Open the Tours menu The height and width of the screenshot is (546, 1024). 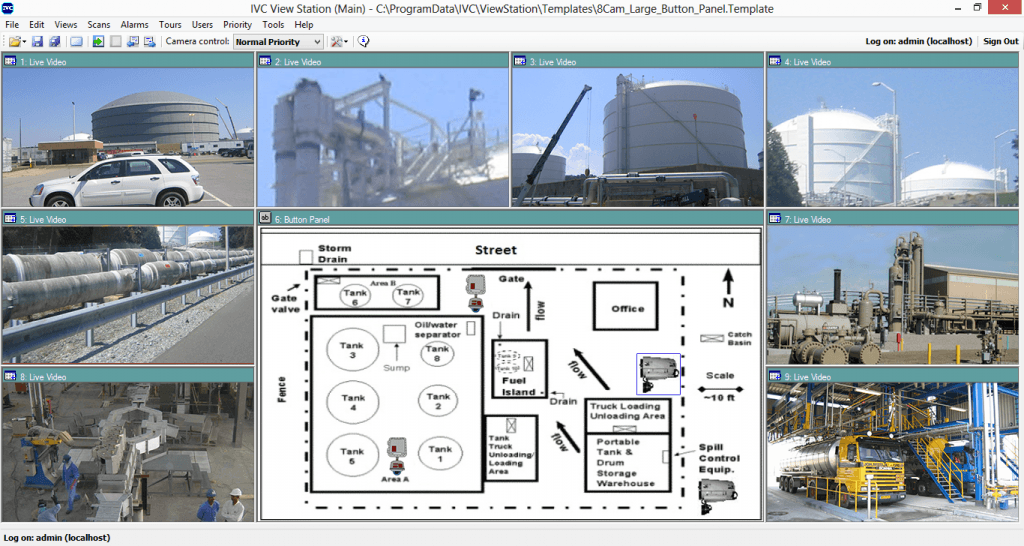pos(170,24)
